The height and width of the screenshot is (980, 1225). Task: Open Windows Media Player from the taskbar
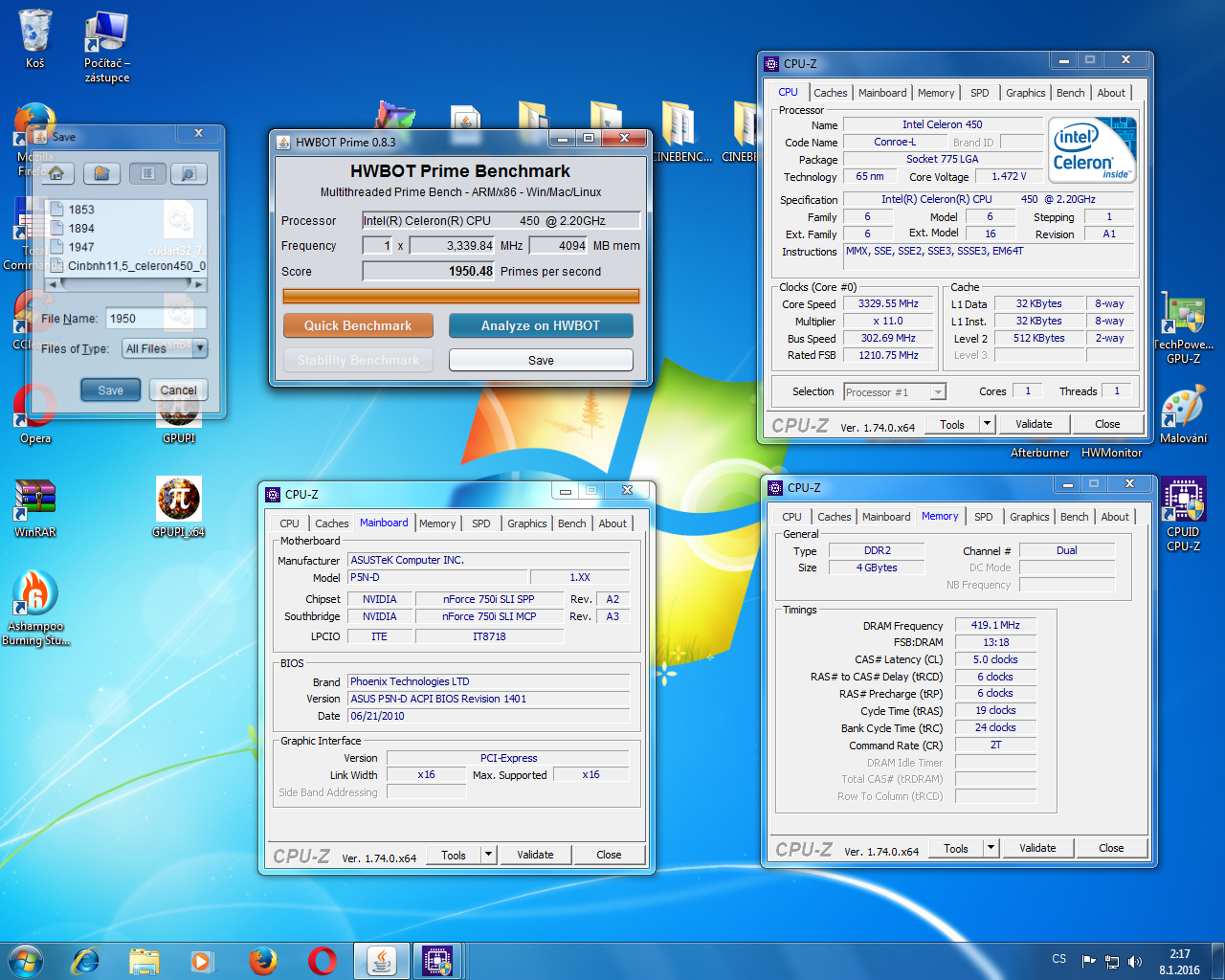pyautogui.click(x=202, y=960)
